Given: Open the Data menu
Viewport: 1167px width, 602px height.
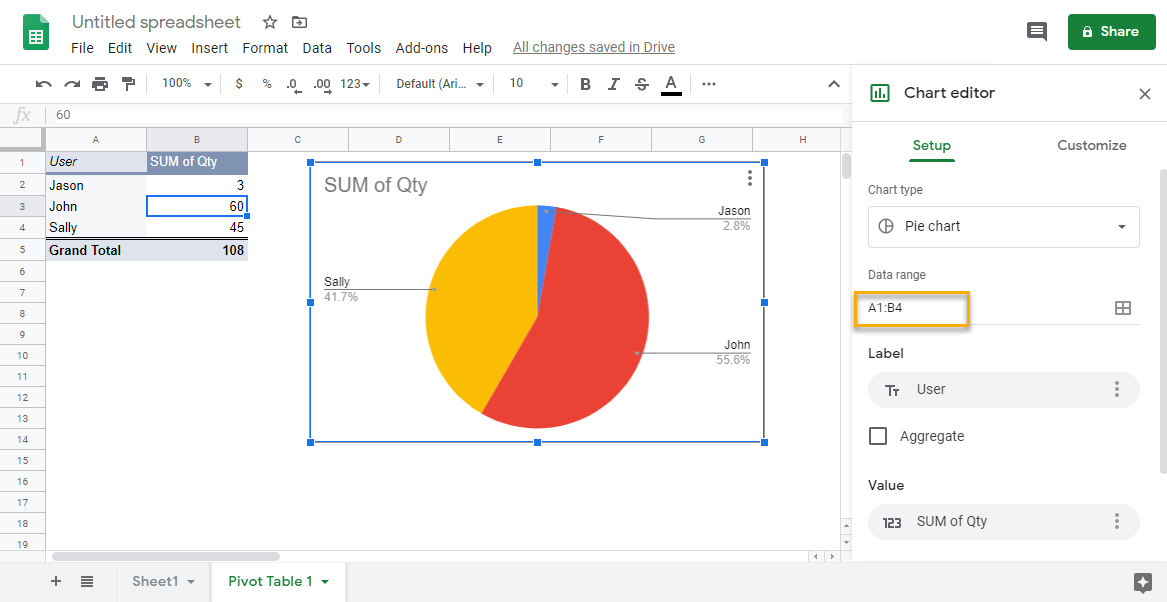Looking at the screenshot, I should [317, 48].
